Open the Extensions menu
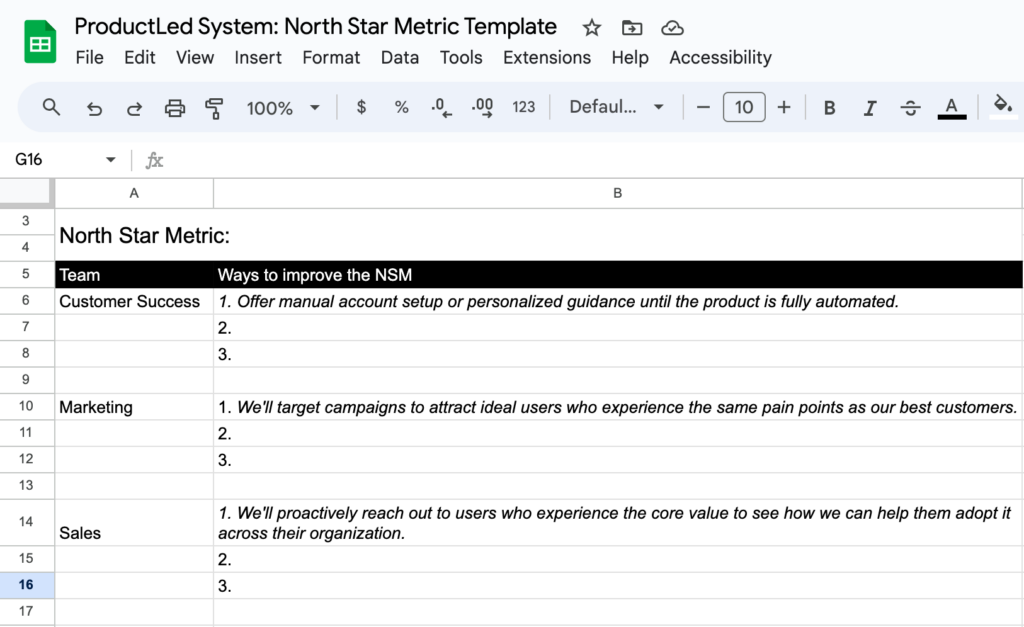Screen dimensions: 1024x627 [x=547, y=58]
